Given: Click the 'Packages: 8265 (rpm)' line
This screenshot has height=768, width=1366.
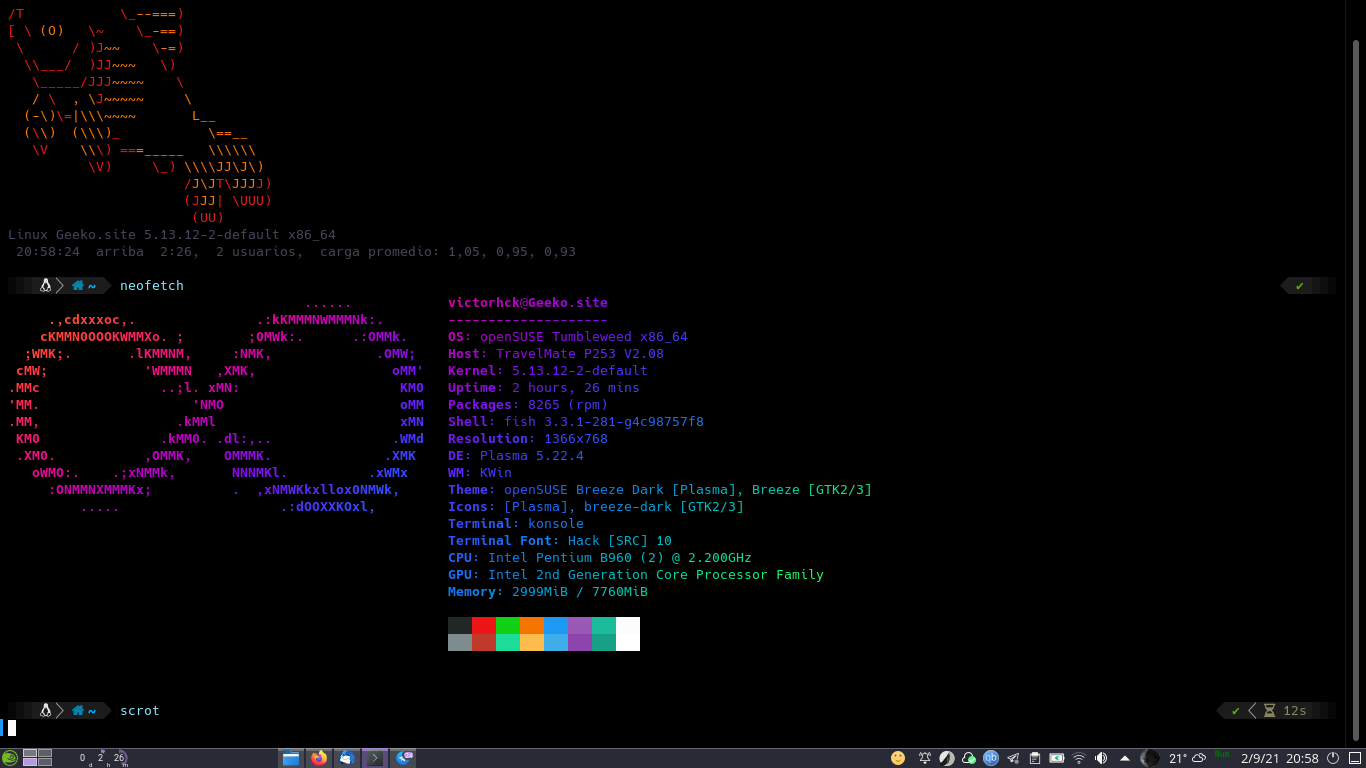Looking at the screenshot, I should pos(528,405).
